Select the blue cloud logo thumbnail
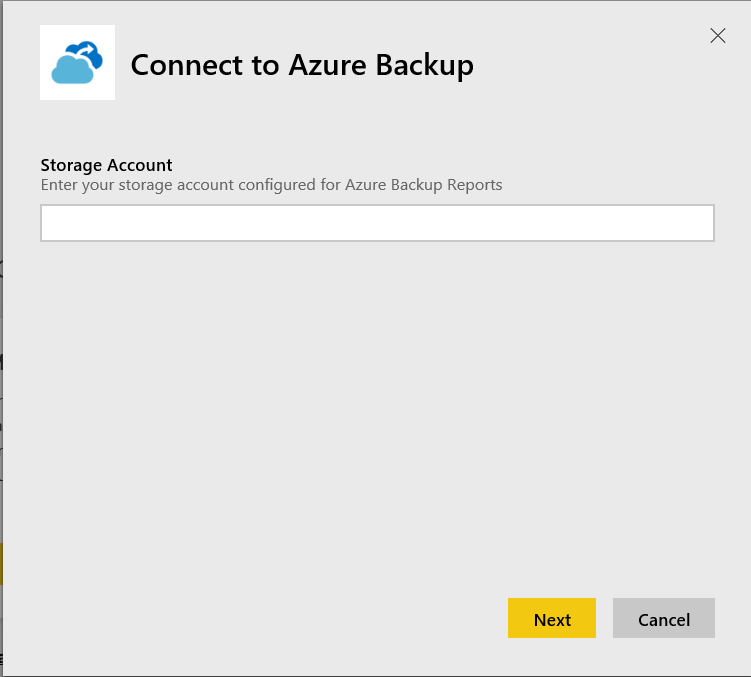Viewport: 751px width, 677px height. [77, 62]
